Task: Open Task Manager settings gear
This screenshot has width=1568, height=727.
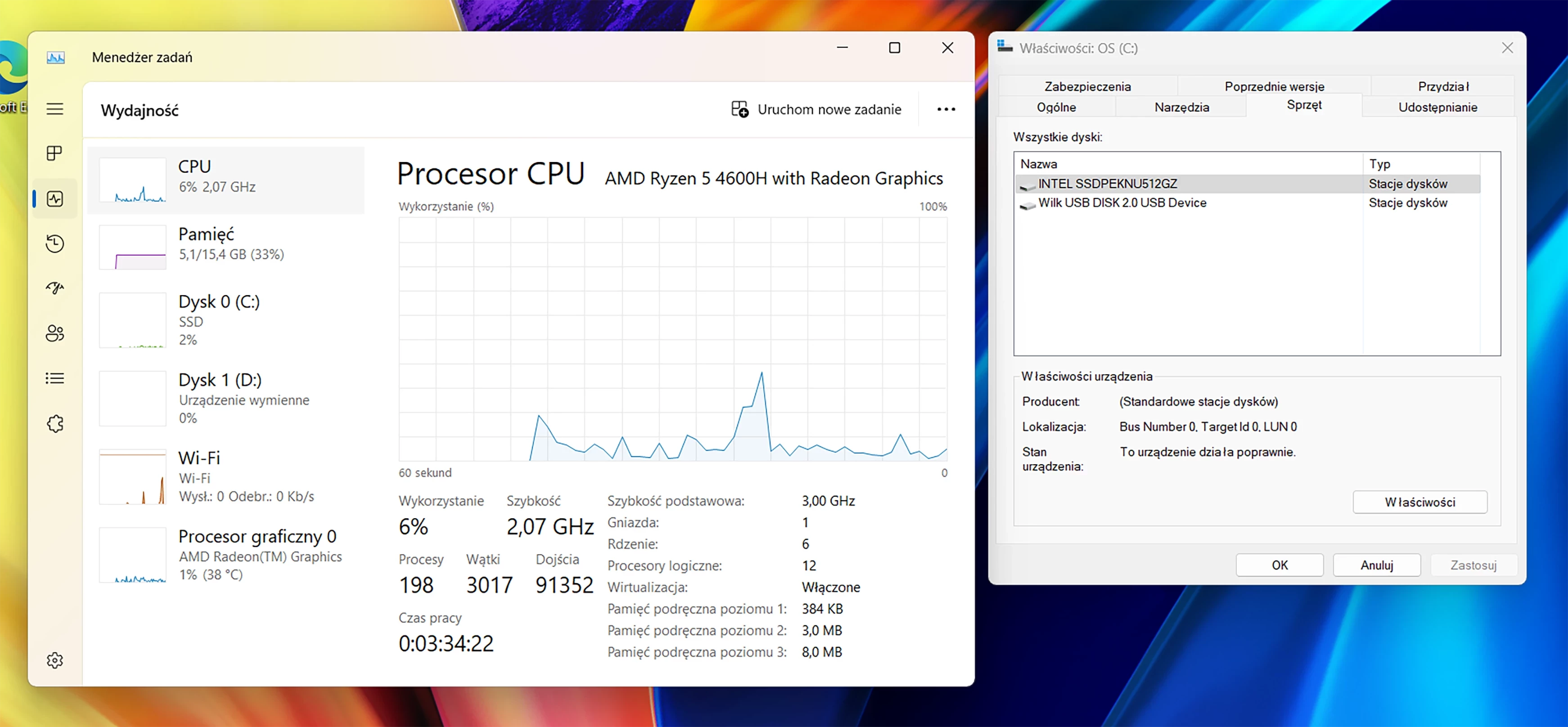Action: 55,660
